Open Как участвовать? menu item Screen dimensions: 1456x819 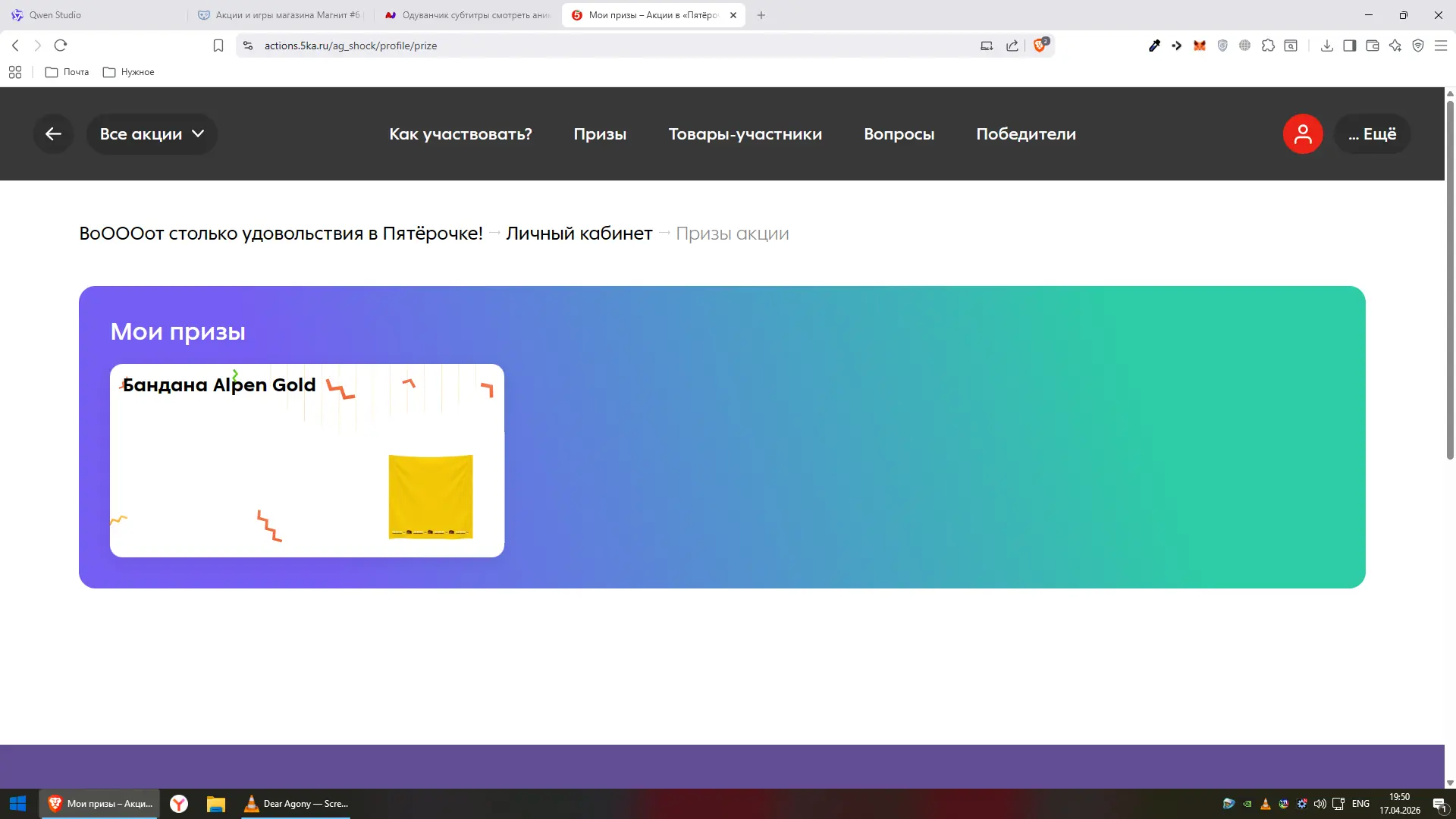click(460, 134)
